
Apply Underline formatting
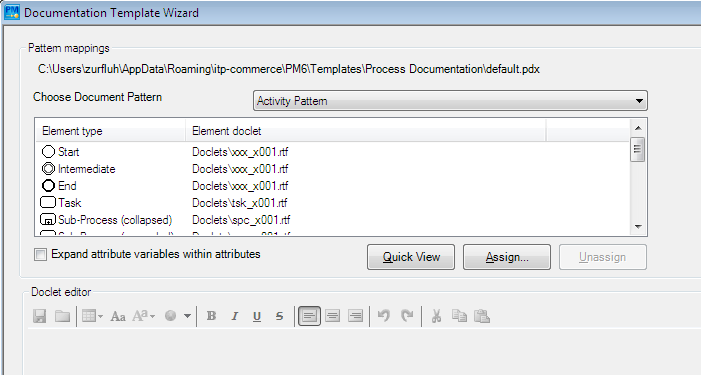257,316
